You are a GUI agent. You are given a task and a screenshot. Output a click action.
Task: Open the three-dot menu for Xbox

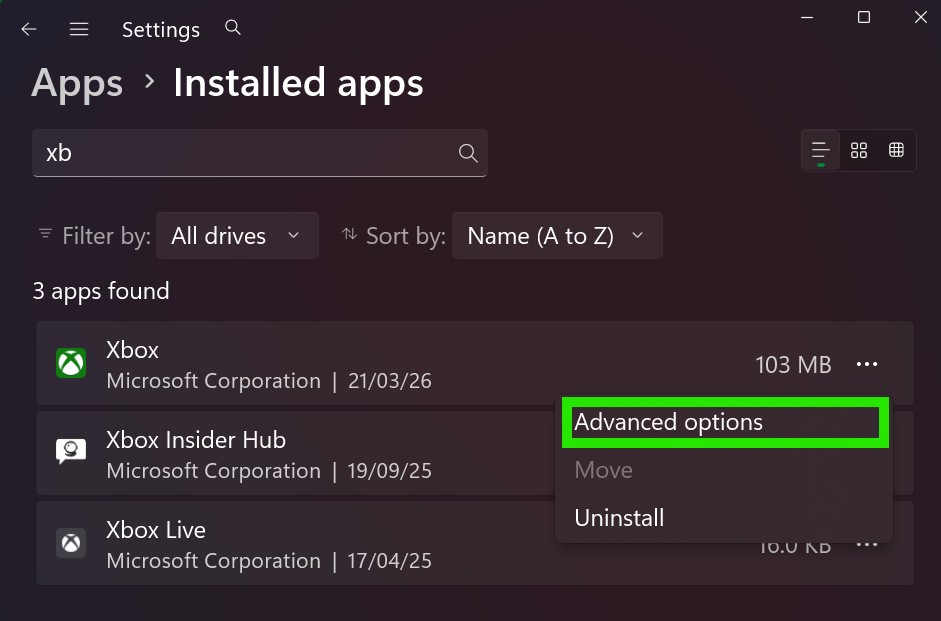[x=866, y=365]
